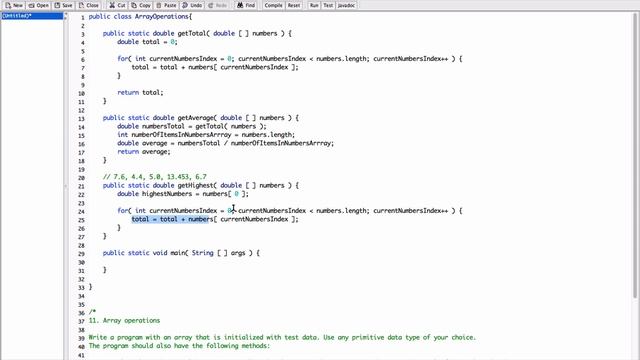Screen dimensions: 640x360
Task: Click the main method declaration on line 29
Action: pos(181,253)
